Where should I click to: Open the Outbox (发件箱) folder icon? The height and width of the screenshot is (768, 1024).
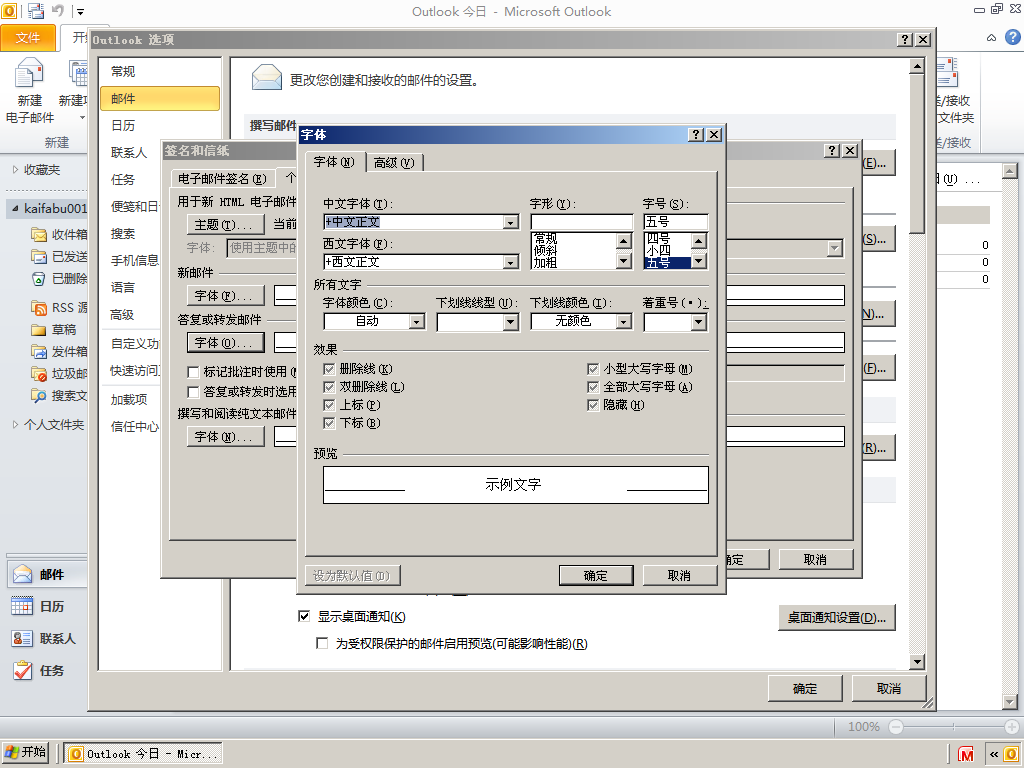pyautogui.click(x=39, y=351)
